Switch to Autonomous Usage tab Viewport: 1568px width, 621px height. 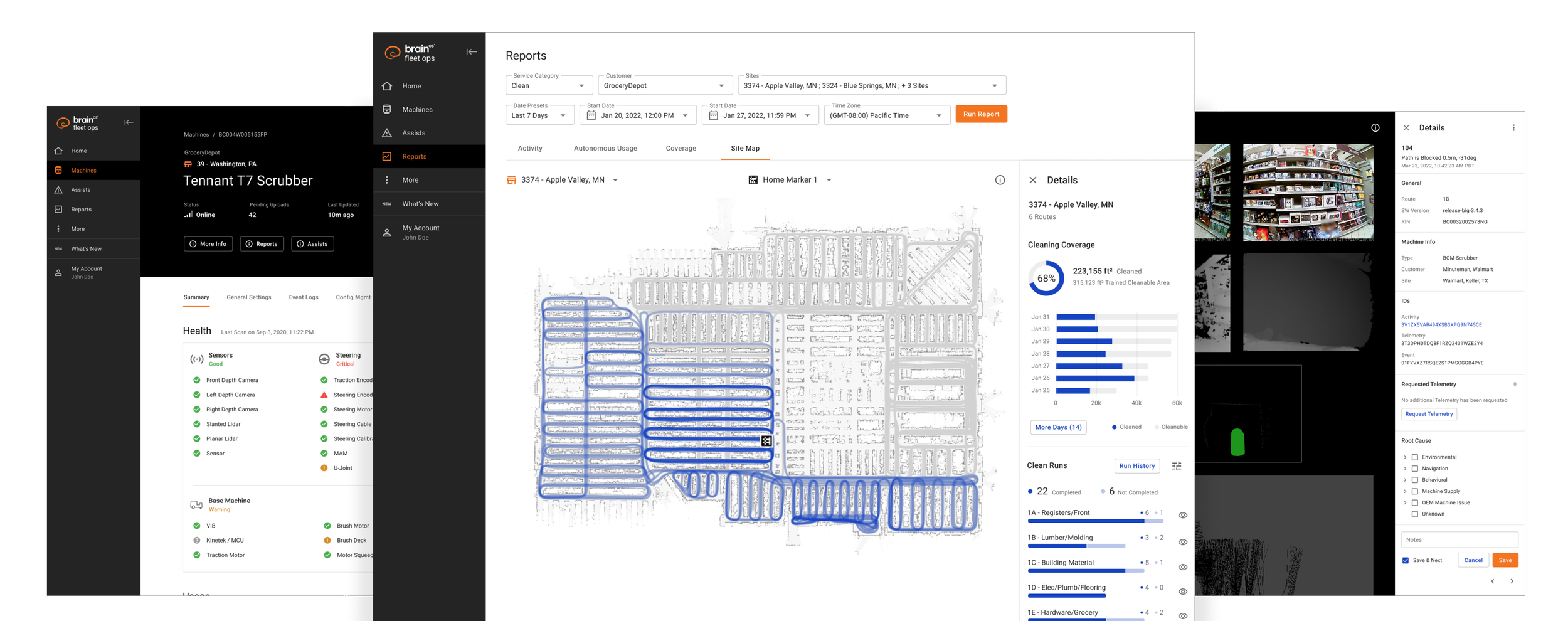point(605,149)
